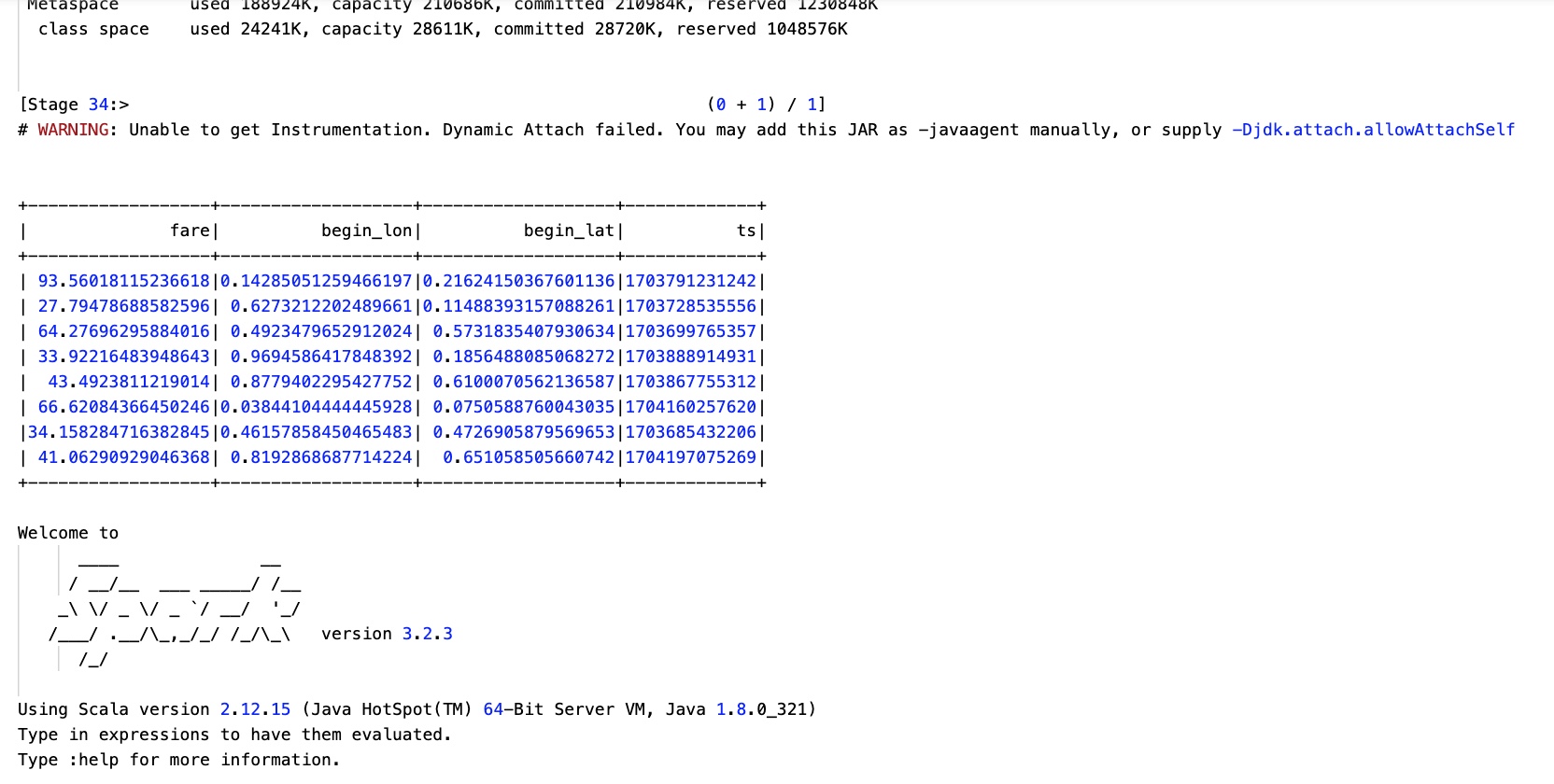Click timestamp value 1703791231242
1554x784 pixels.
click(690, 281)
